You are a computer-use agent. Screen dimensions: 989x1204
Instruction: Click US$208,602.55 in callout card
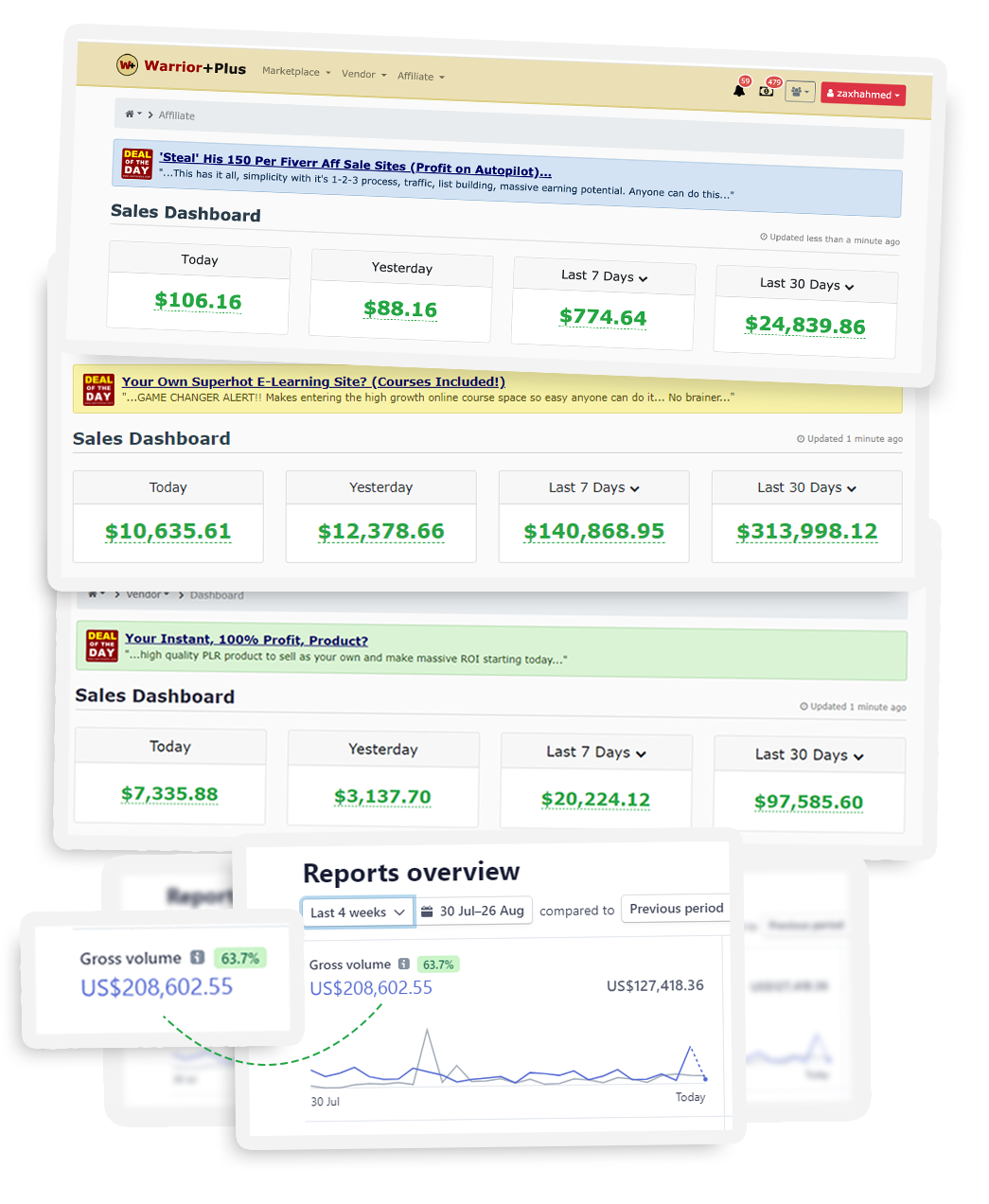pos(156,987)
